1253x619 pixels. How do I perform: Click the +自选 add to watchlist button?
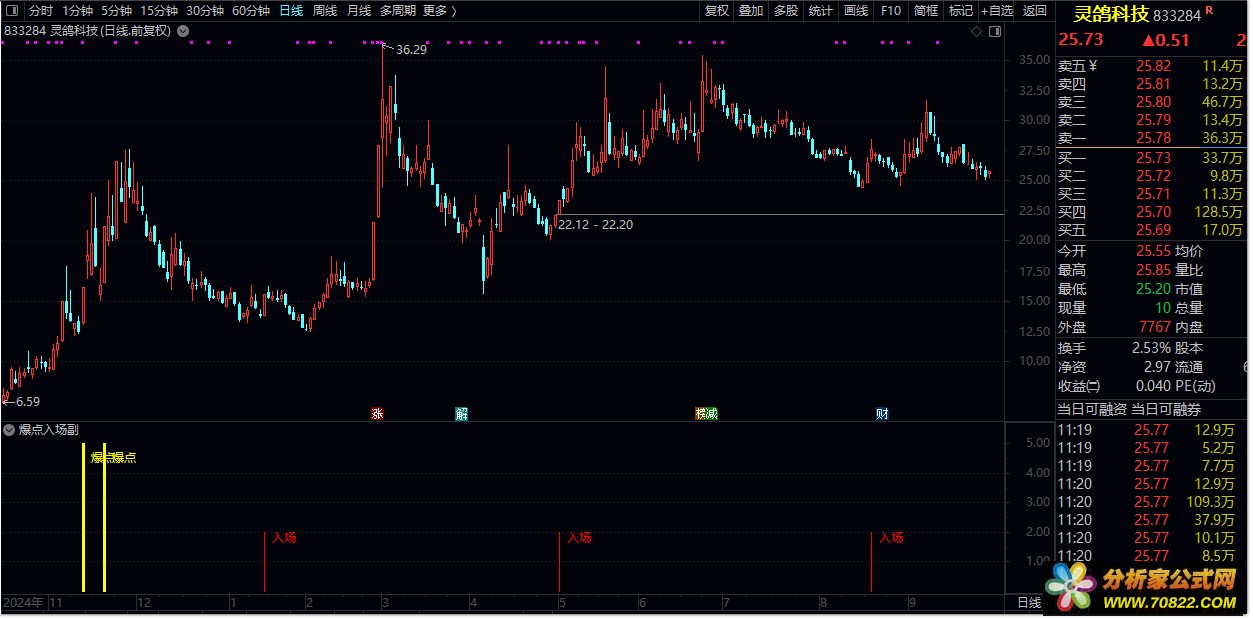(x=996, y=11)
